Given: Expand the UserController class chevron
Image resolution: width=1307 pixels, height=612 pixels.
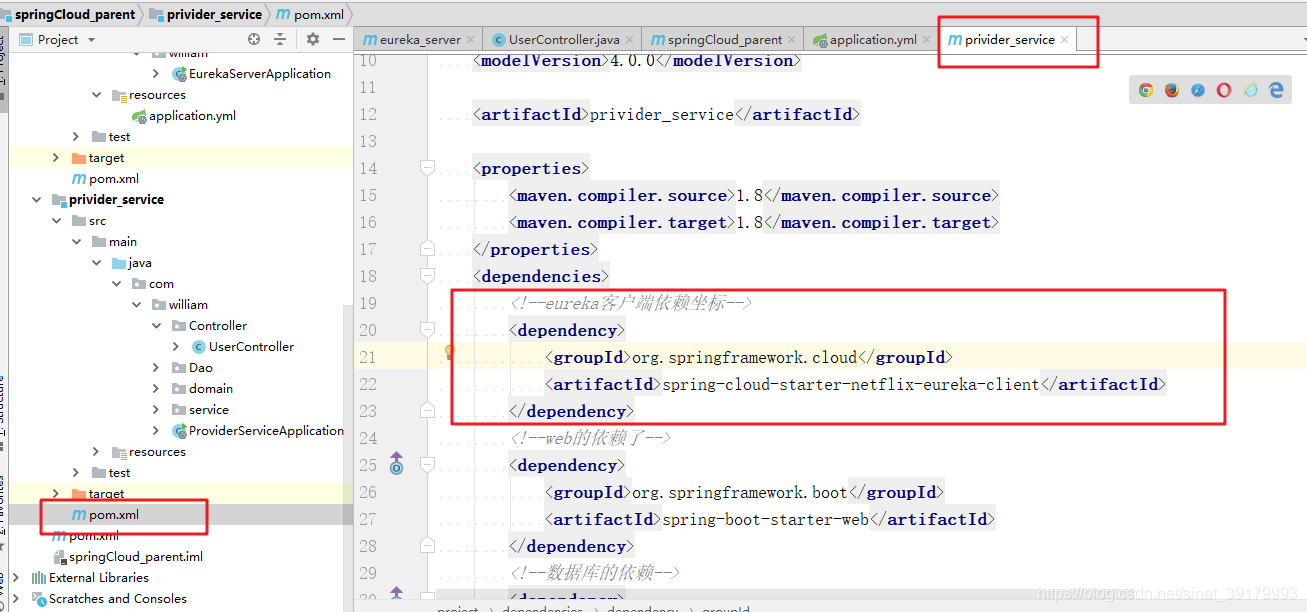Looking at the screenshot, I should (x=177, y=347).
